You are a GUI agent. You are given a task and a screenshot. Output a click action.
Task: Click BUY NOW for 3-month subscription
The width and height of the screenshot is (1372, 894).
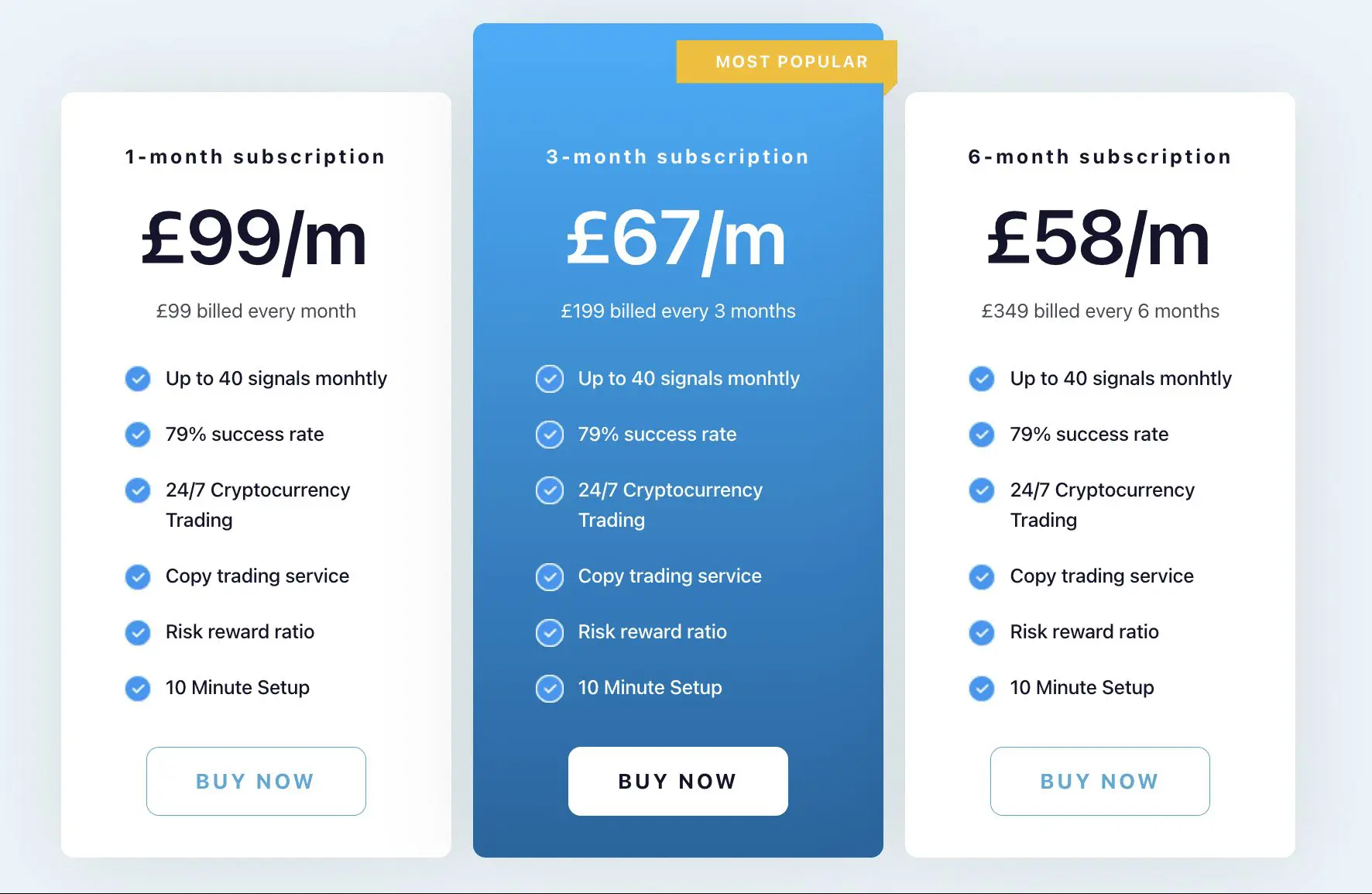677,781
